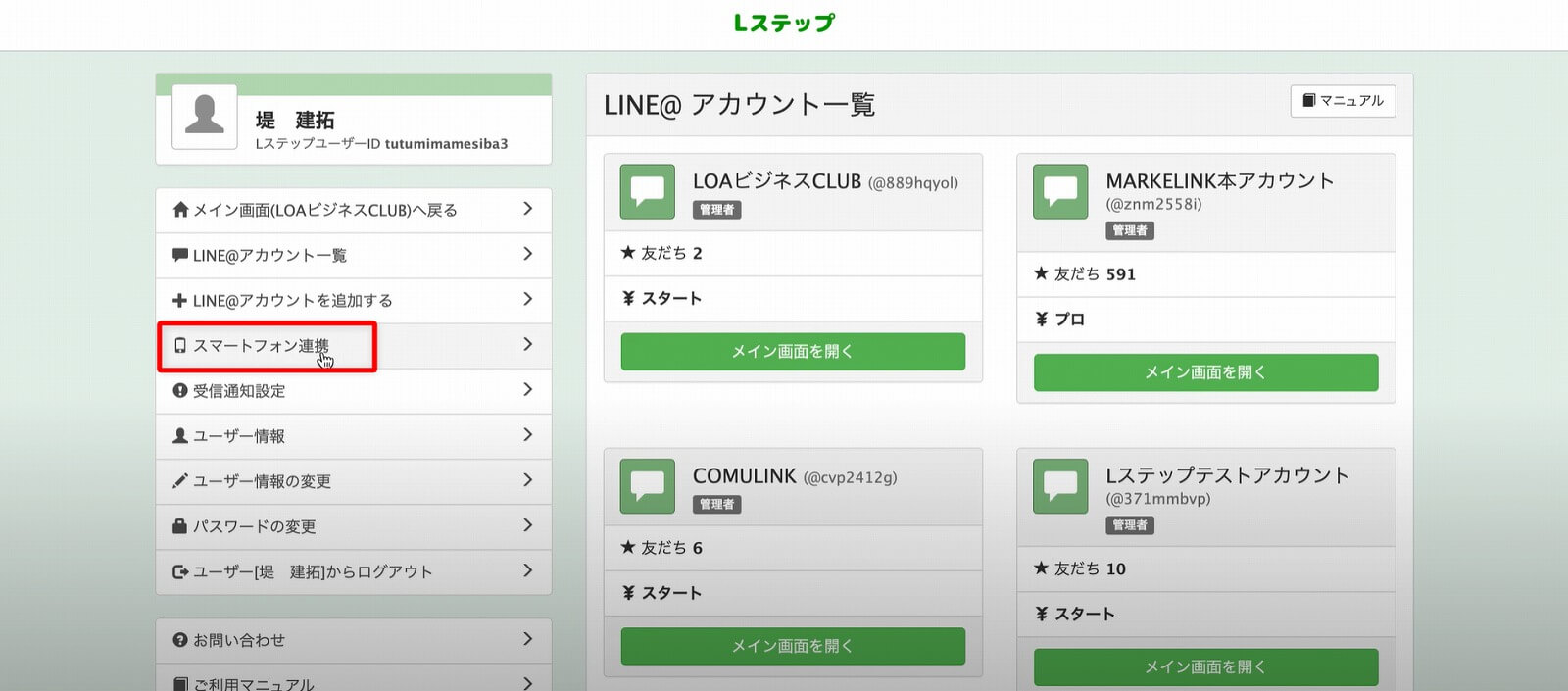
Task: Click the 管理者 badge under MARKELINK本アカウント
Action: (x=1130, y=231)
